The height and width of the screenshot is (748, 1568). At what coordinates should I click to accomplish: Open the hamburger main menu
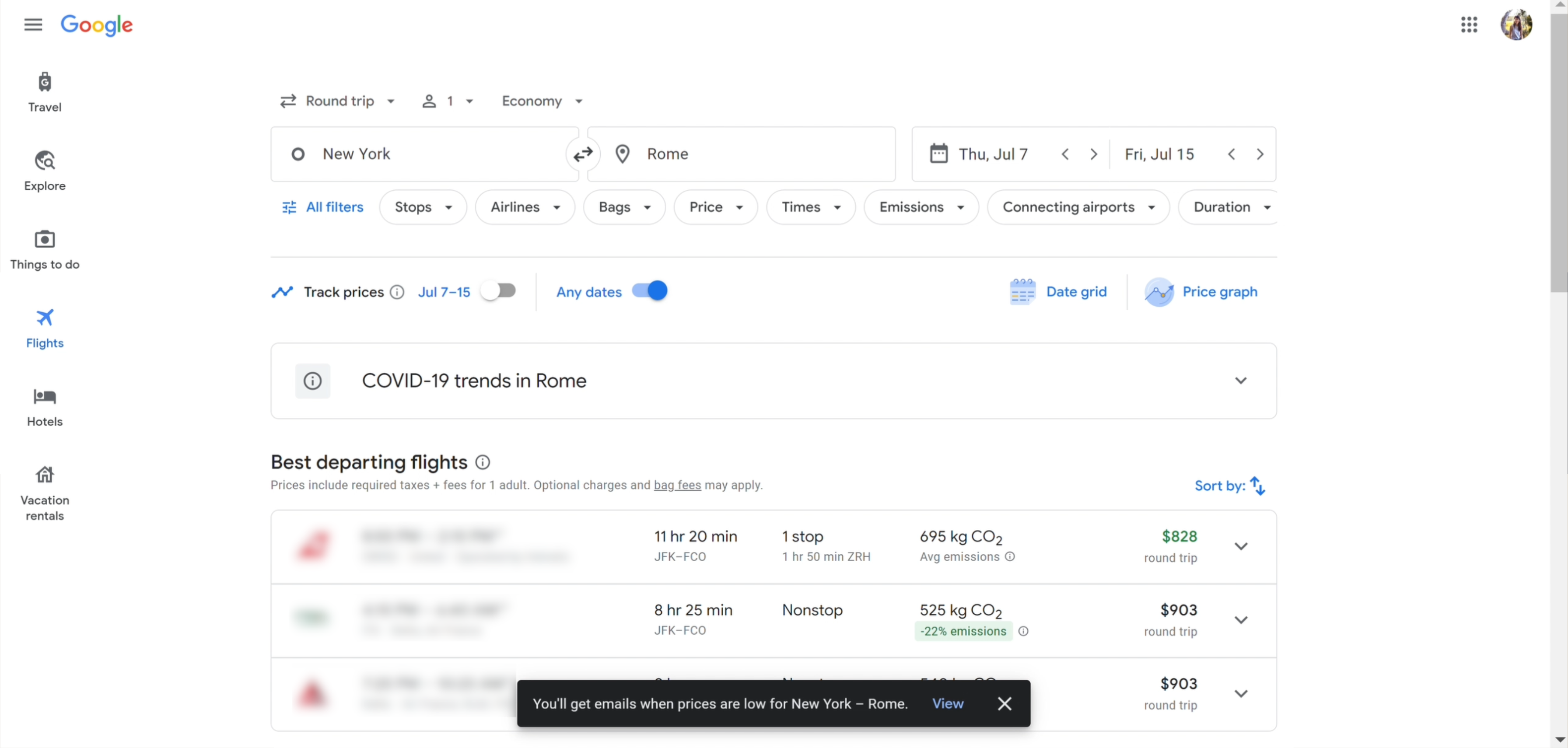pos(33,25)
